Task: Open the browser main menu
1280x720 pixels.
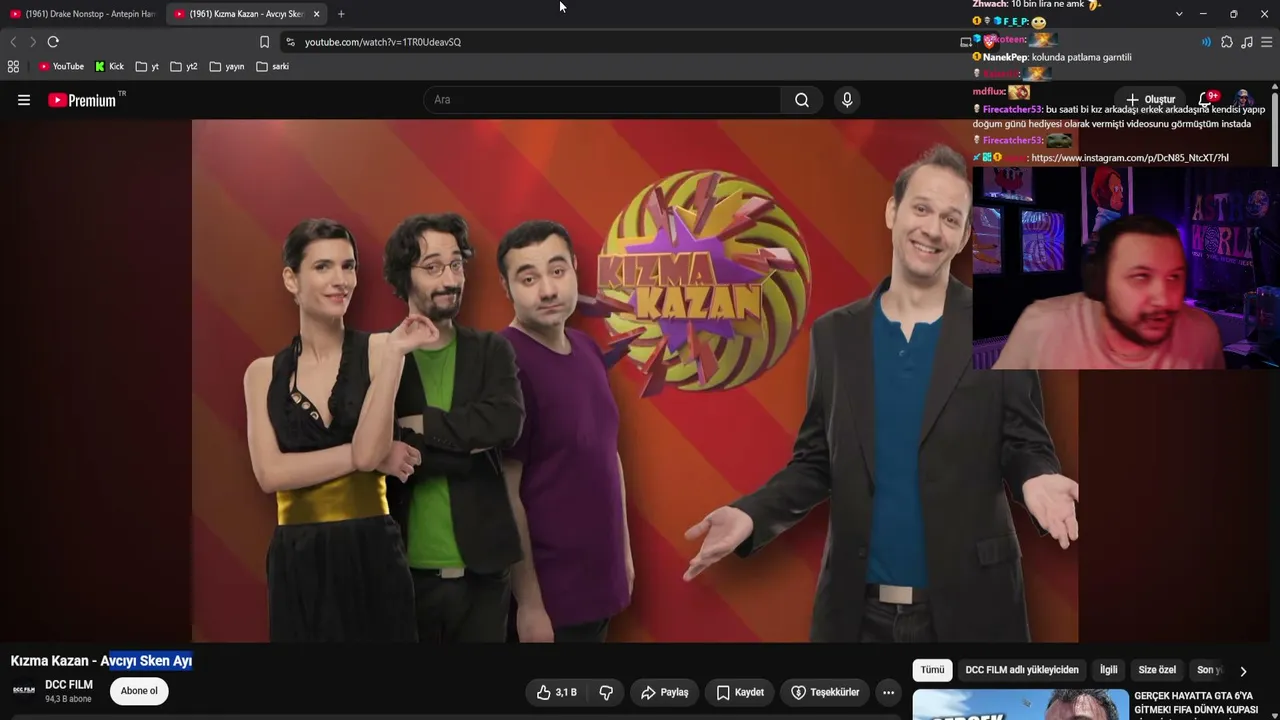Action: (1267, 42)
